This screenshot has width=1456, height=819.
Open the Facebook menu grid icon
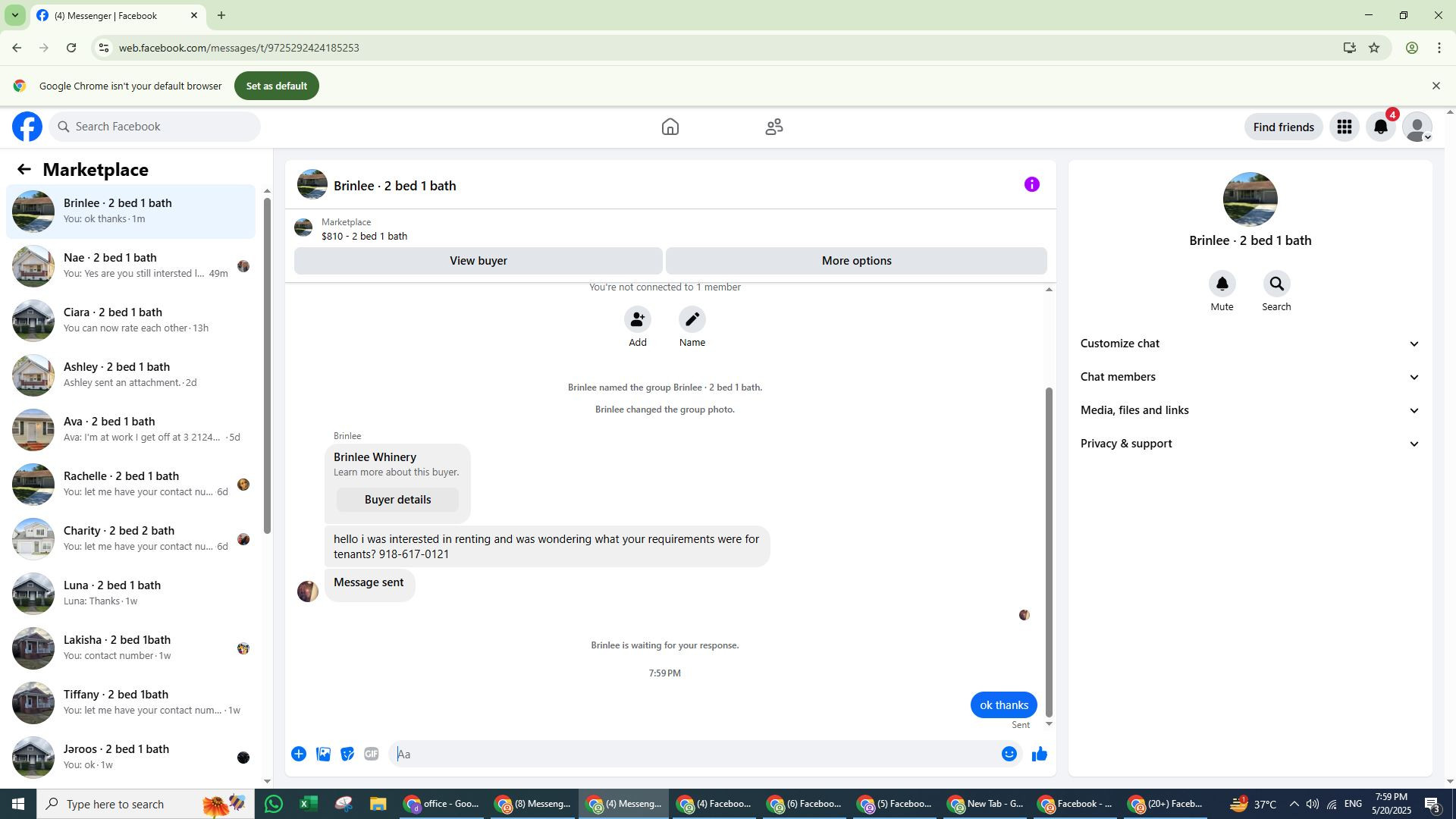pos(1344,127)
